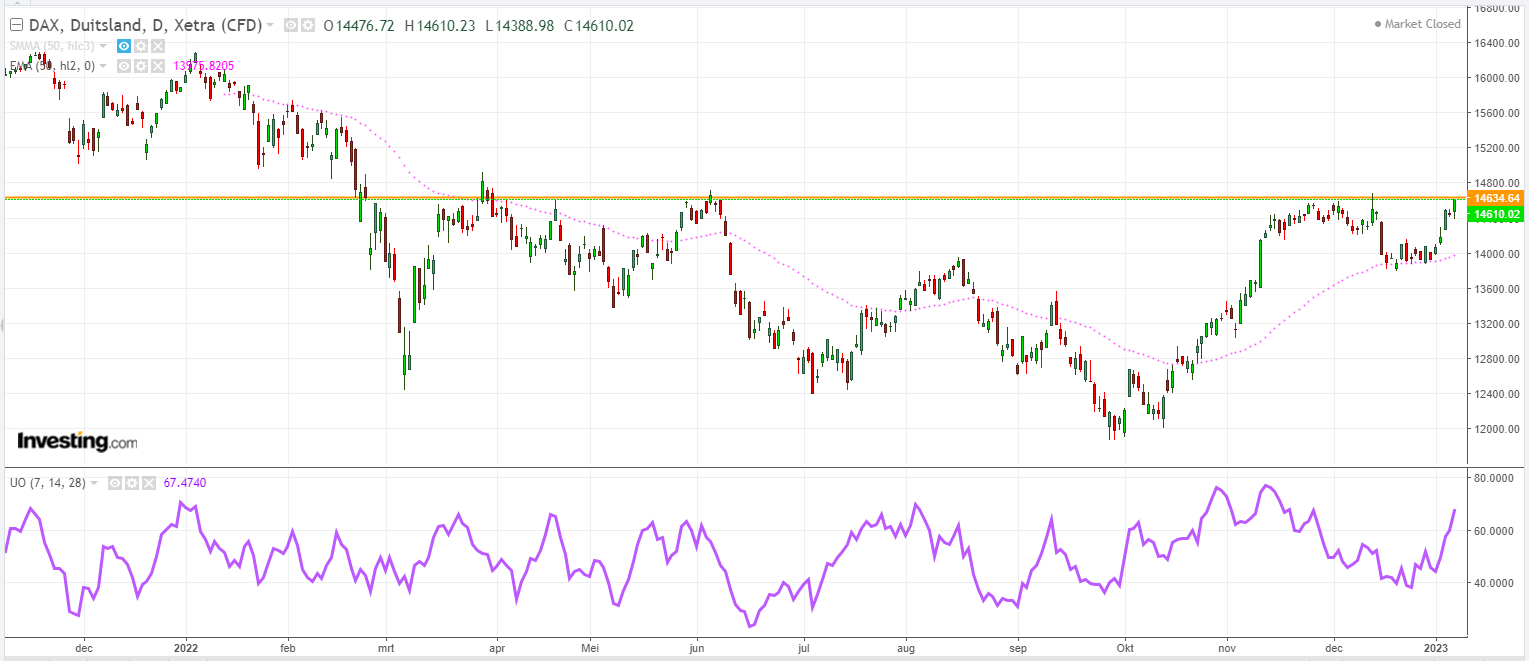Click the 13200.00 price axis label
This screenshot has width=1529, height=661.
click(x=1498, y=324)
